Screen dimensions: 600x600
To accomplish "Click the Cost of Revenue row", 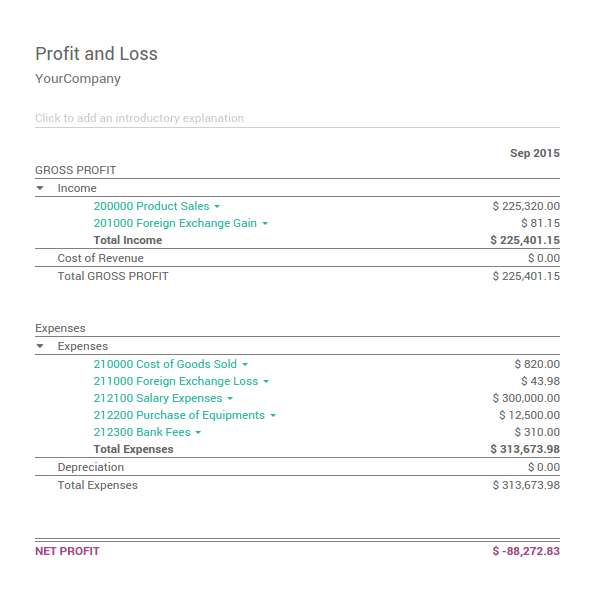I will (100, 258).
